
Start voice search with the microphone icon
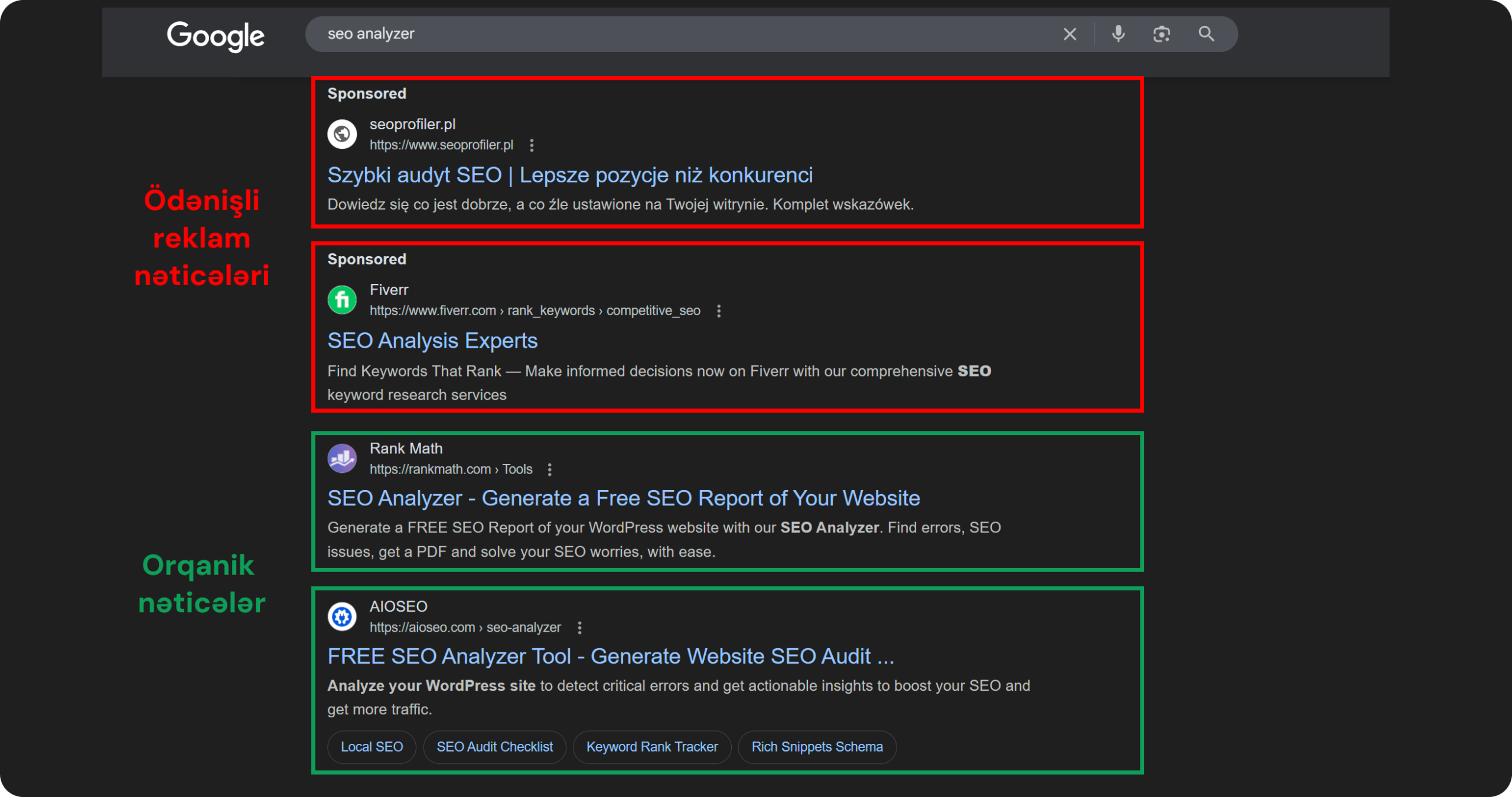point(1118,34)
